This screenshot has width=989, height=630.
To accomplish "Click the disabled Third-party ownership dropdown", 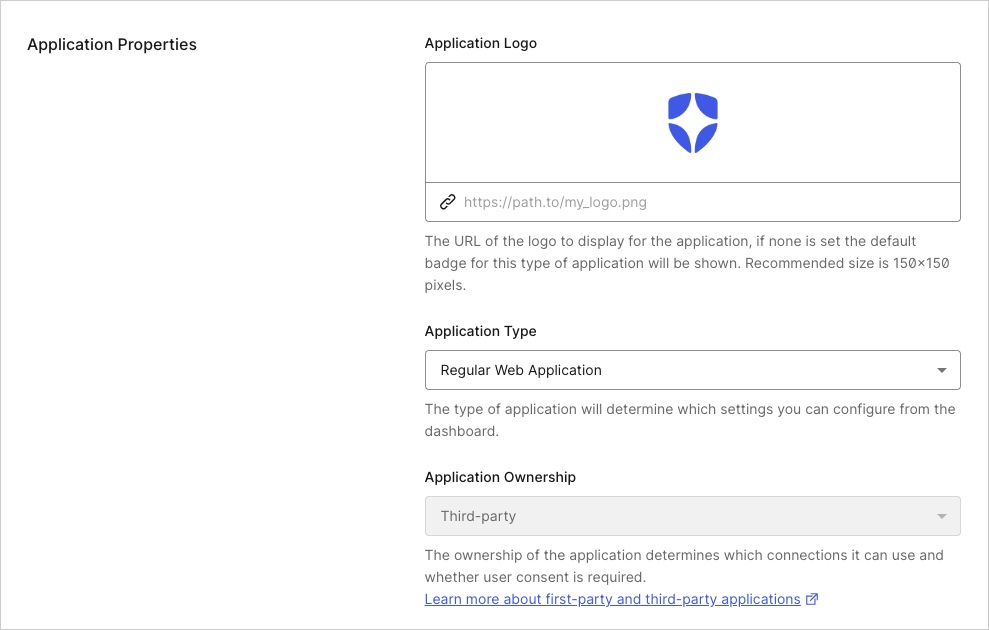I will click(680, 516).
